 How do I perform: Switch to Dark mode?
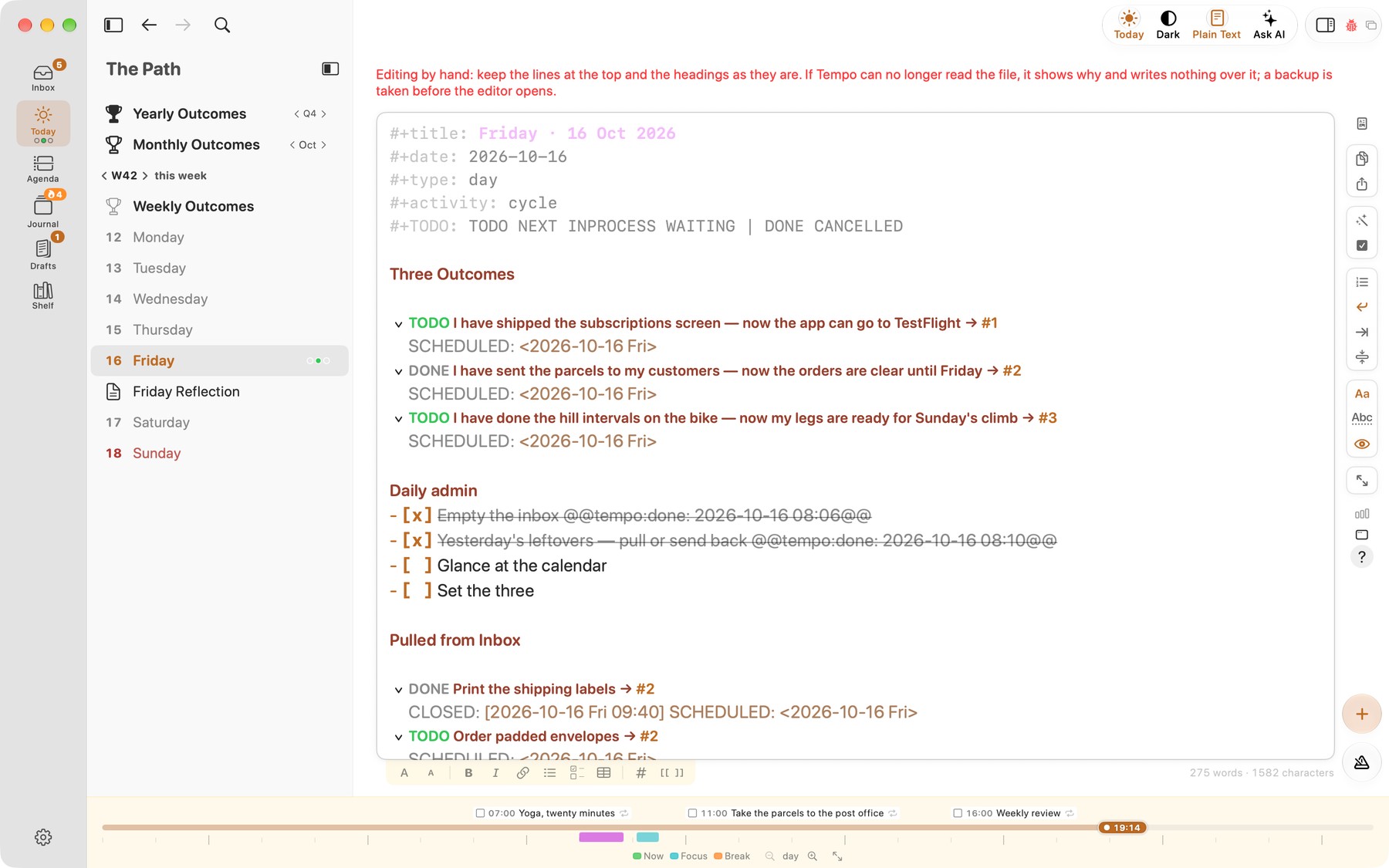point(1168,25)
